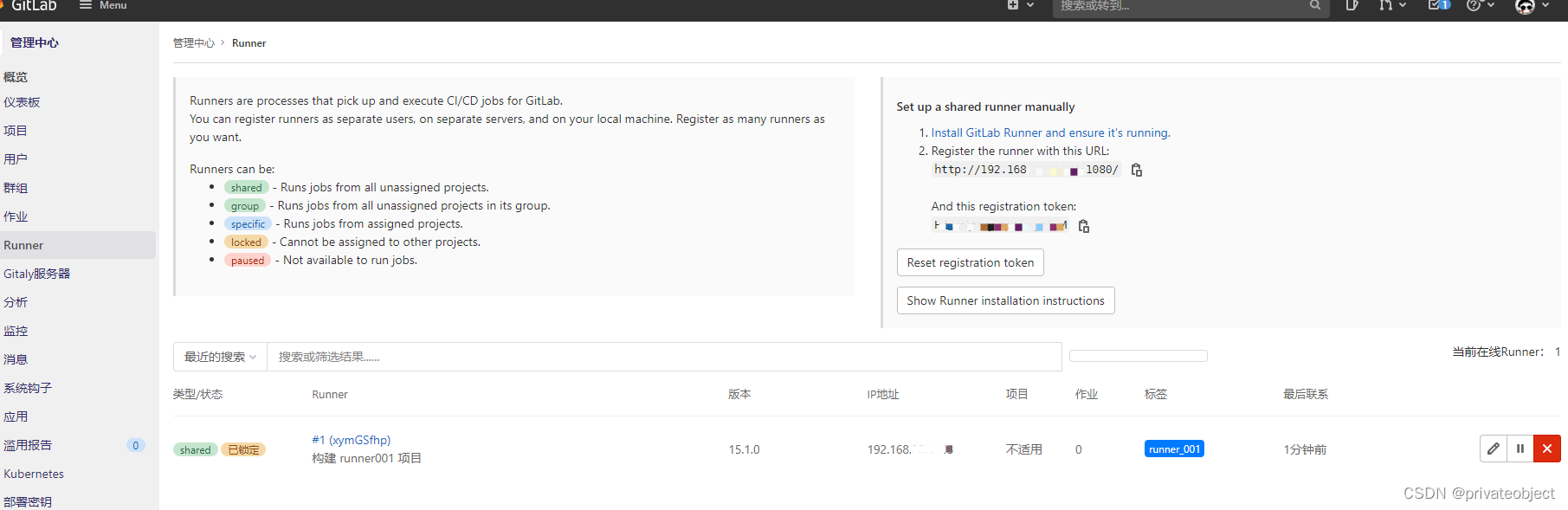Click 管理中心 sidebar header
Screen dimensions: 1568x510
tap(35, 42)
